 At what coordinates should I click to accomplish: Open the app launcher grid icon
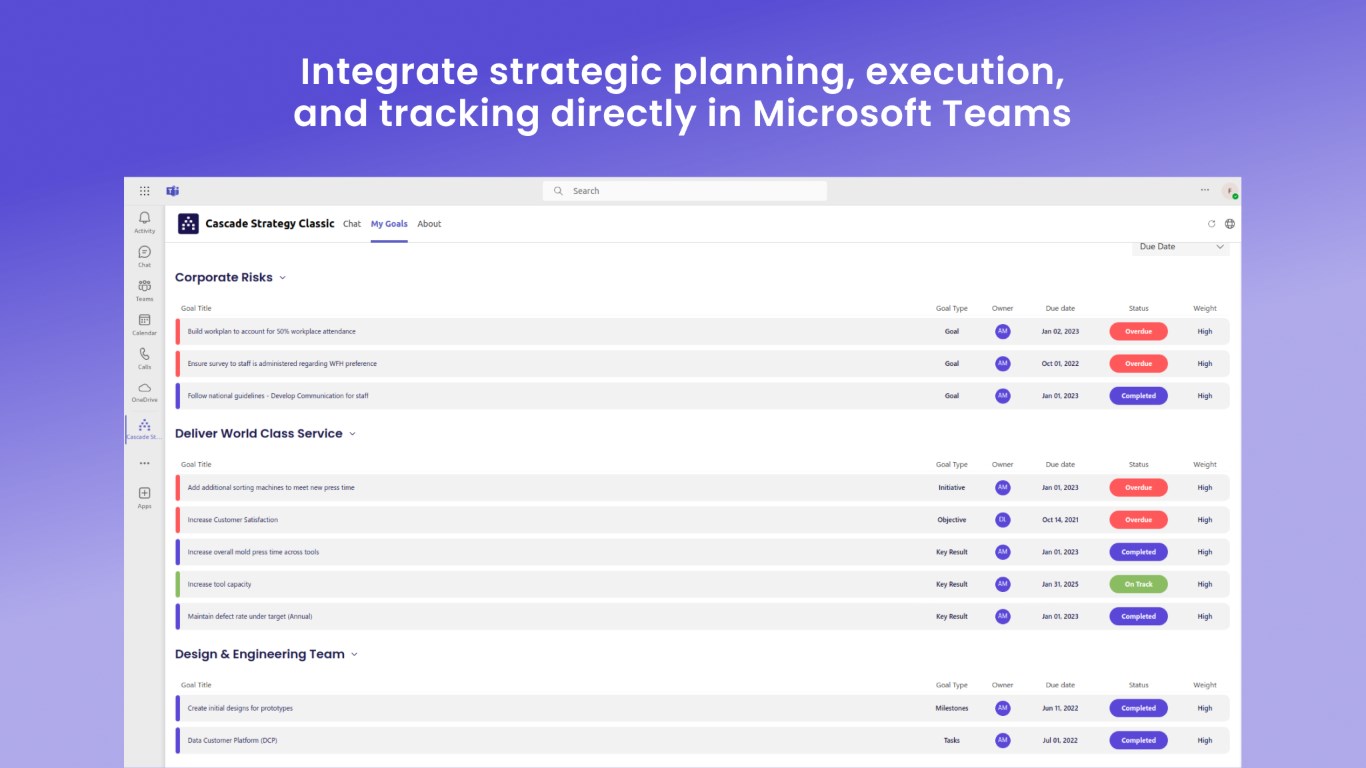[x=144, y=191]
